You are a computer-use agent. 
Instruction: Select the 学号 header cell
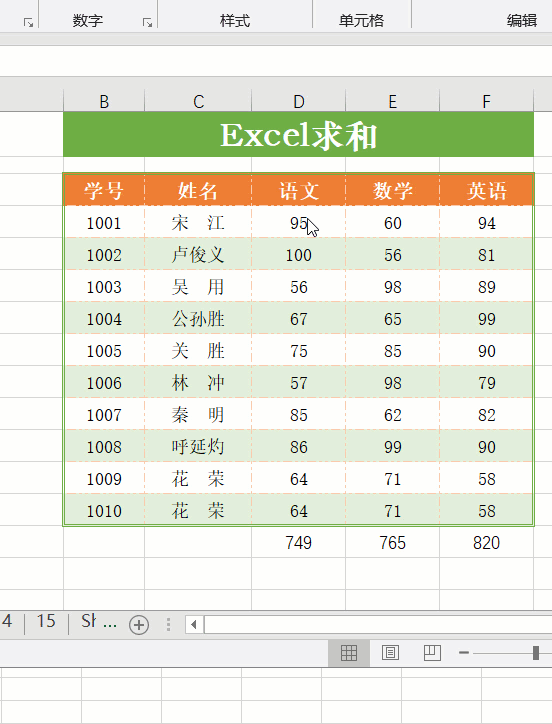[104, 190]
